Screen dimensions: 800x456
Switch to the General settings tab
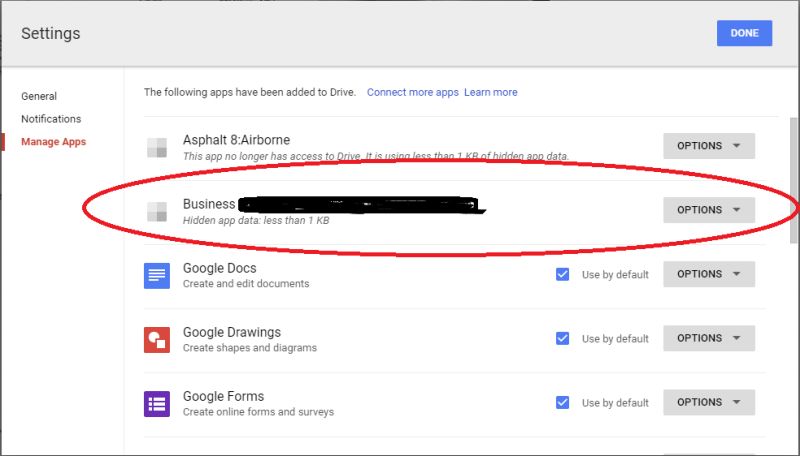[x=39, y=96]
